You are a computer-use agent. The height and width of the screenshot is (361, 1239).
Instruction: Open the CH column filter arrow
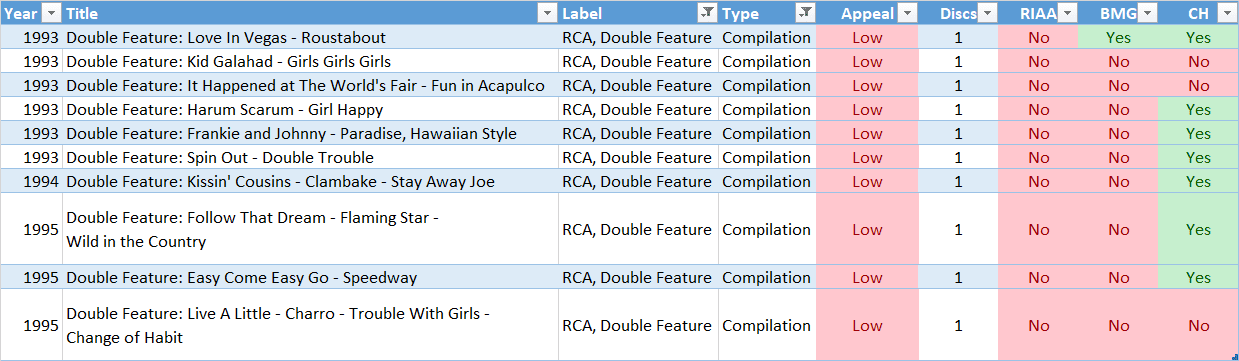pyautogui.click(x=1227, y=13)
